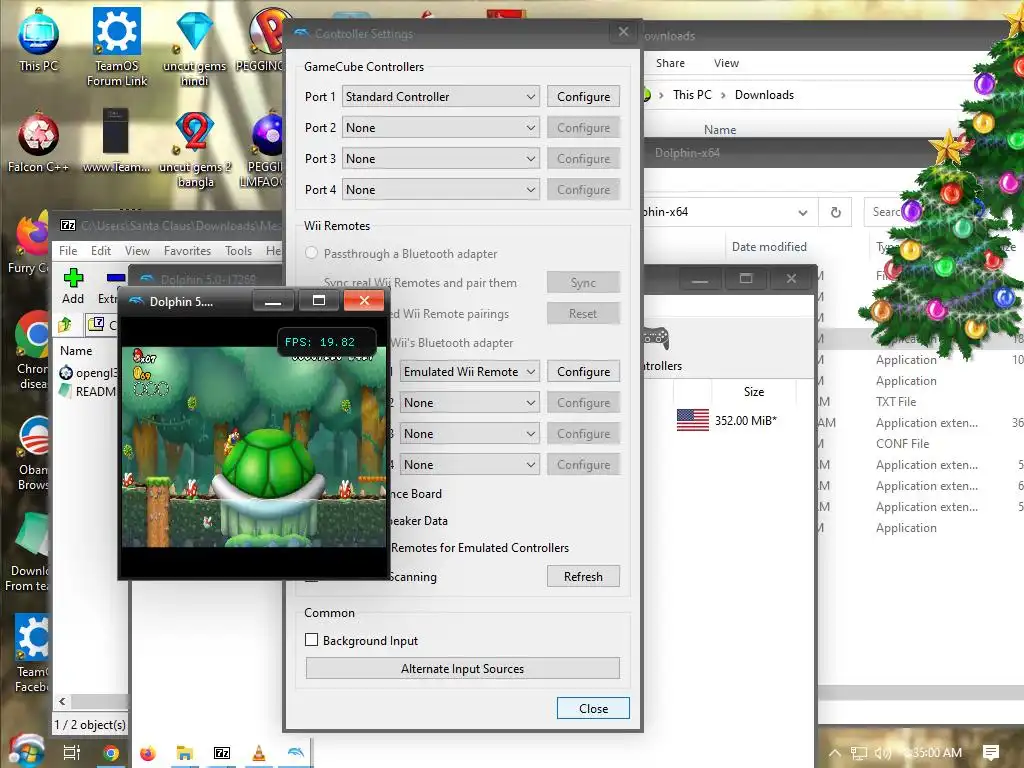Click 7-Zip horizontal scrollbar left arrow

coord(62,701)
